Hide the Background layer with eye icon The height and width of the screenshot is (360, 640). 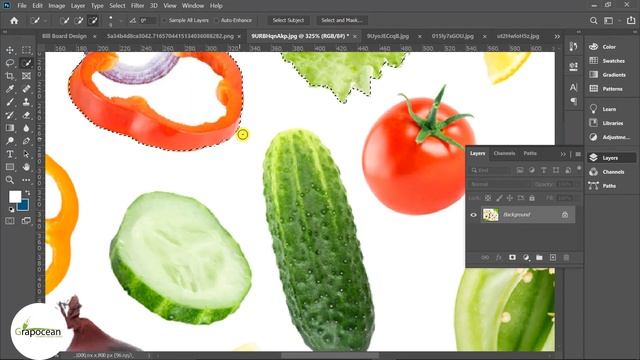[473, 215]
